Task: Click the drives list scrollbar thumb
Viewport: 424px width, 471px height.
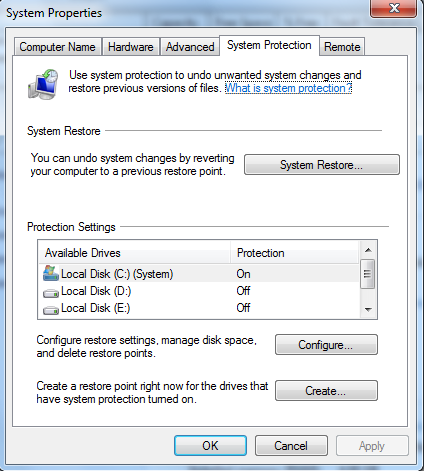Action: click(368, 274)
